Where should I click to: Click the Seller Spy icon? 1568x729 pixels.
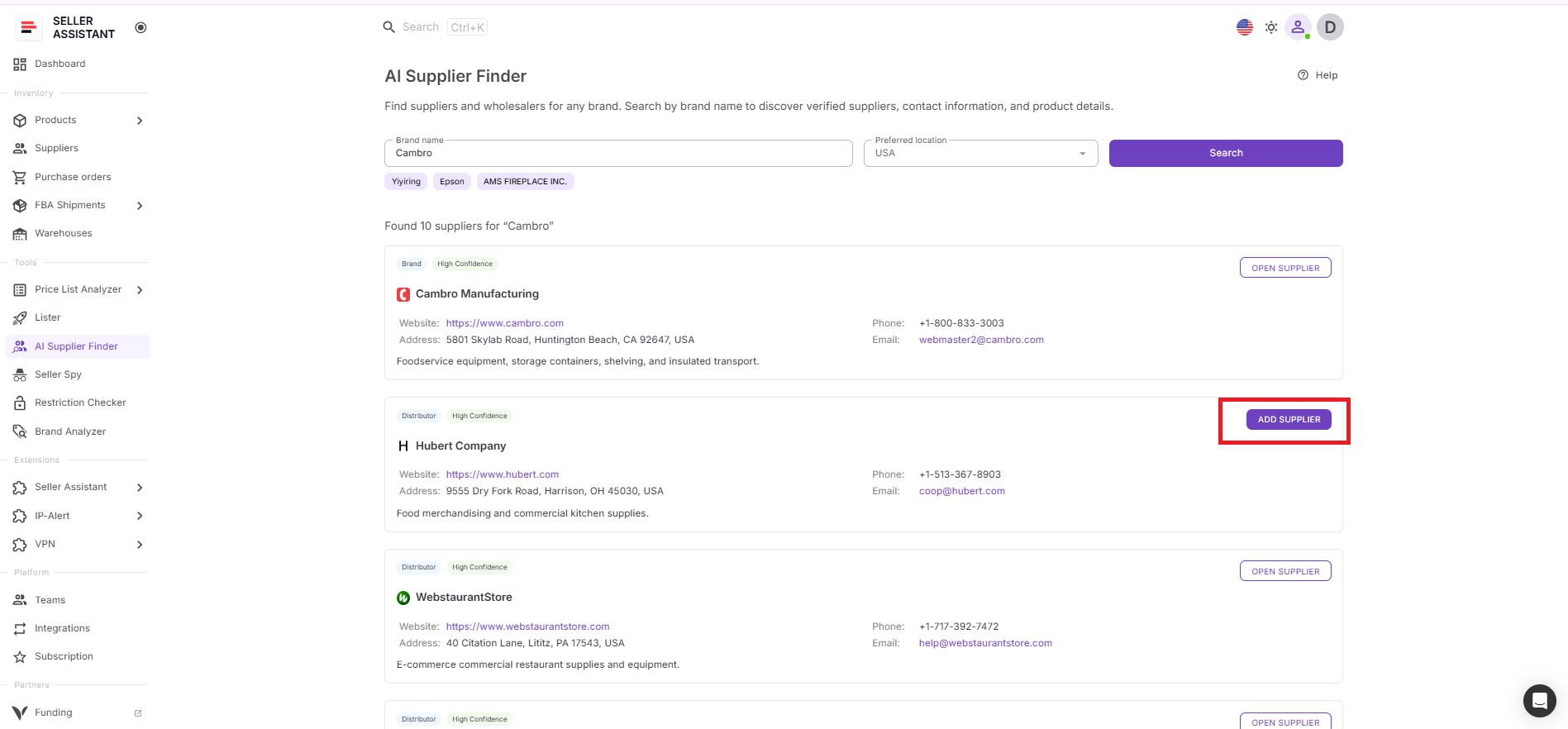click(x=20, y=375)
